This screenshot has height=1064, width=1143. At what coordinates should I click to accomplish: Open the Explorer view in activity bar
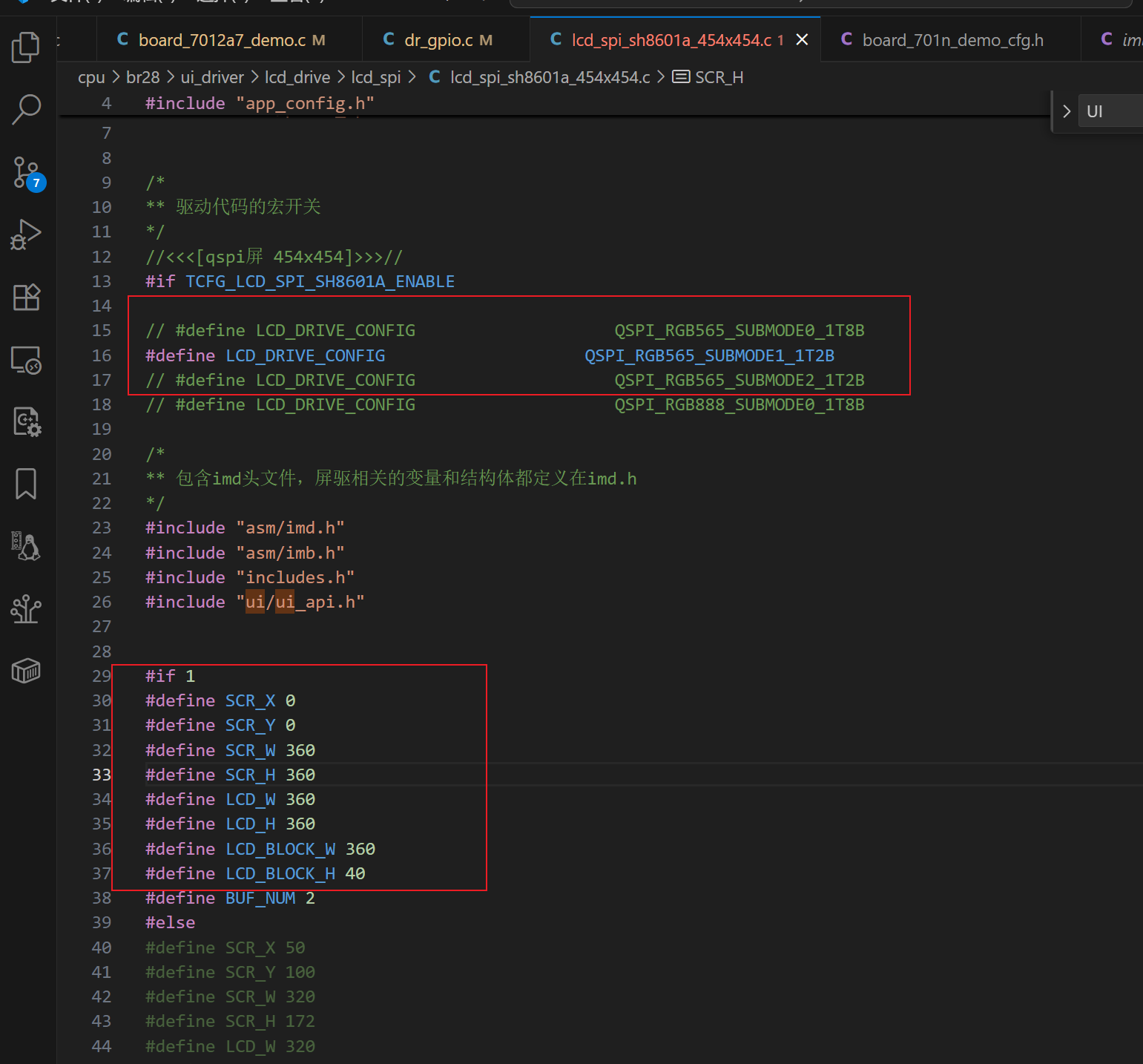(26, 47)
